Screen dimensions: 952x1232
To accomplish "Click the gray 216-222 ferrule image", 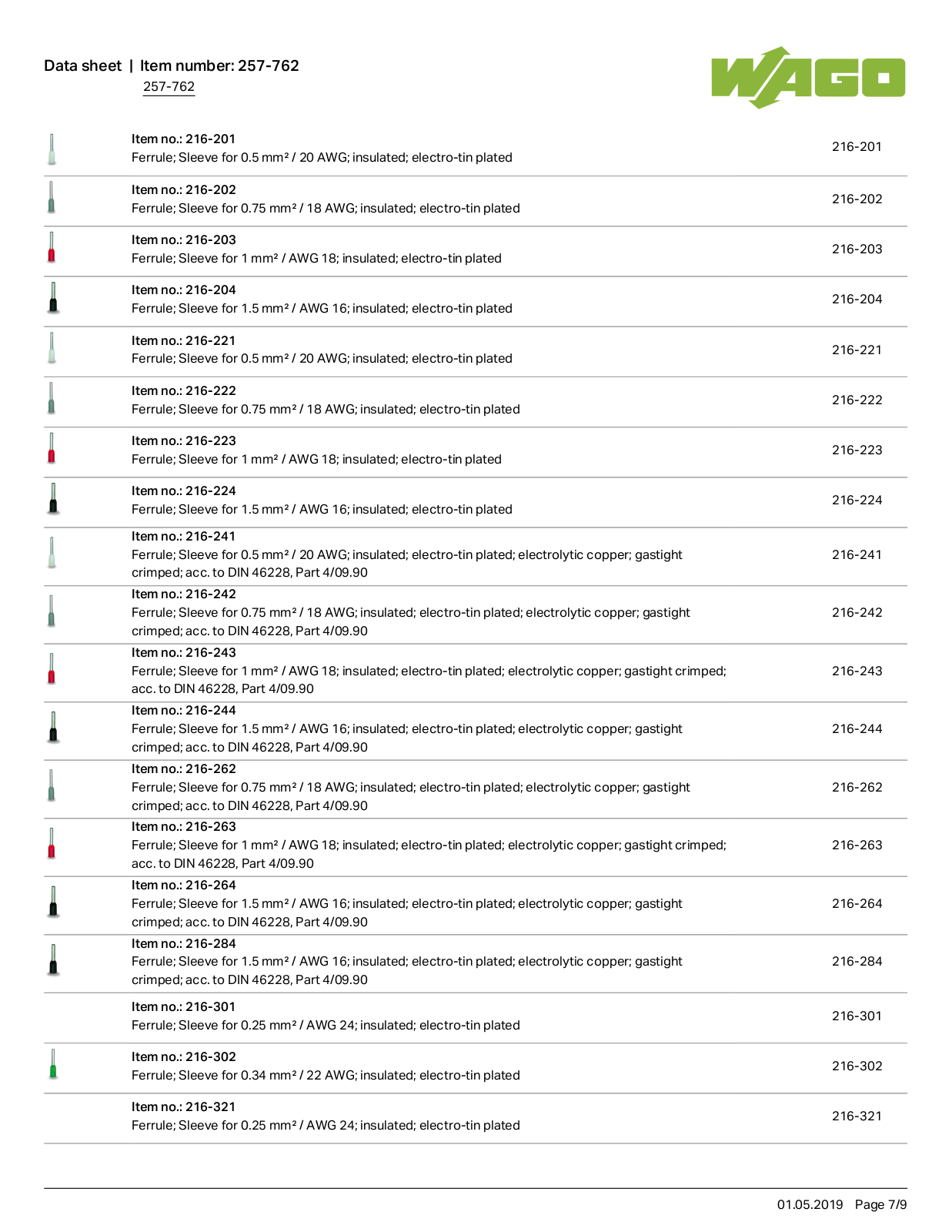I will [52, 398].
